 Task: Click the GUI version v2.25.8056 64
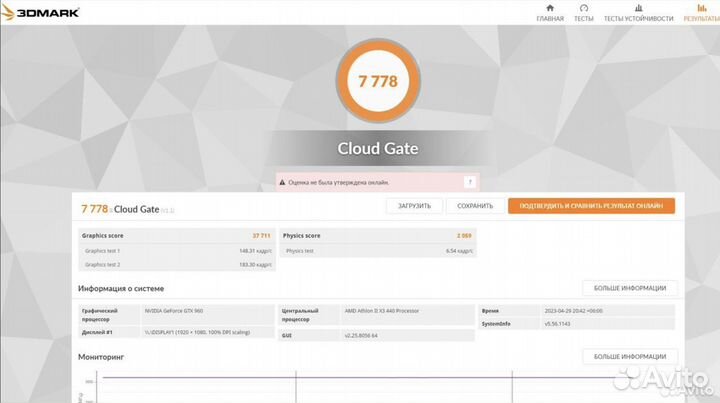361,336
